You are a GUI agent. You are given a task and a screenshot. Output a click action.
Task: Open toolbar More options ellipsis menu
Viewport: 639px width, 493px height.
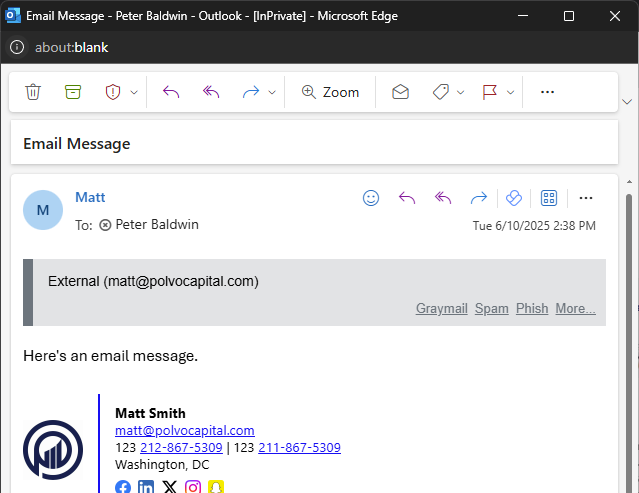tap(547, 92)
